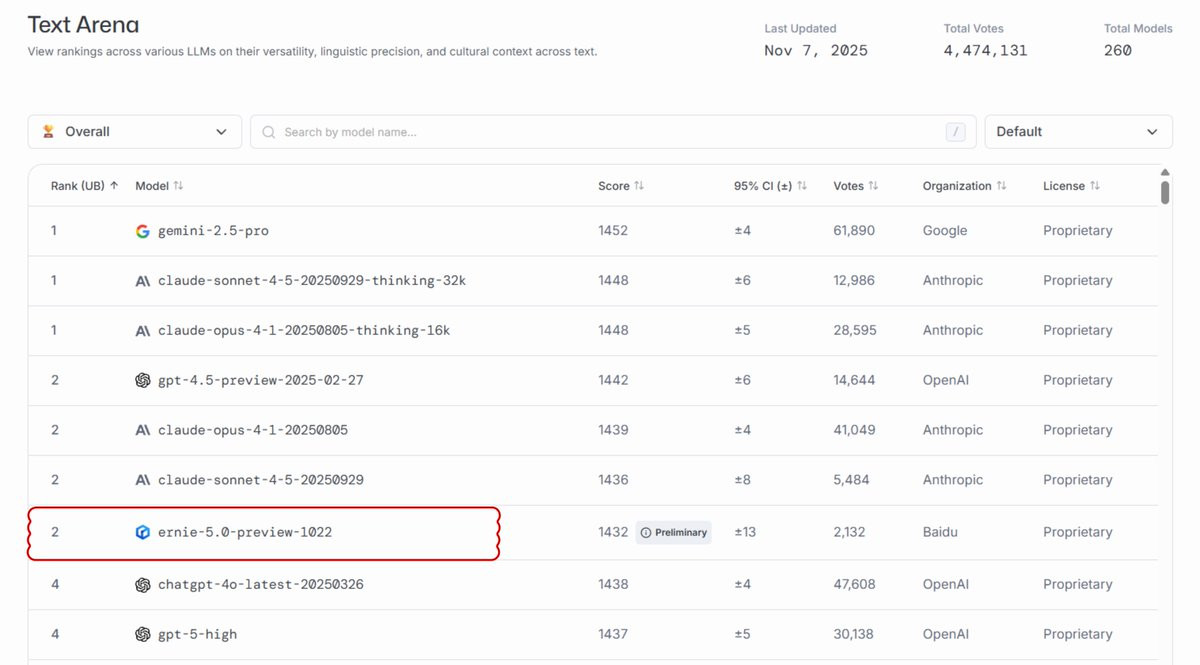Click sort arrows next to 95% CI header
This screenshot has width=1200, height=665.
802,186
